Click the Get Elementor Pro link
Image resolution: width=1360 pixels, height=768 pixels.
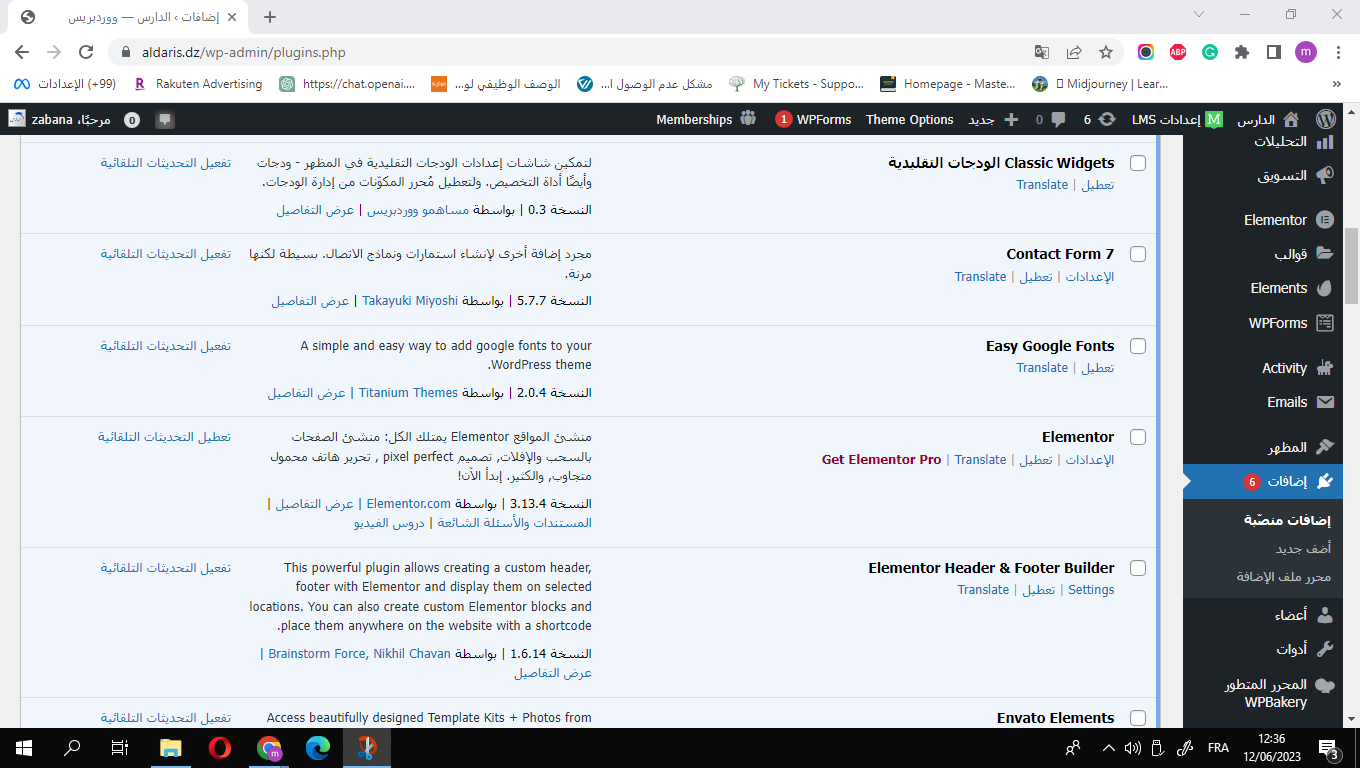point(881,460)
